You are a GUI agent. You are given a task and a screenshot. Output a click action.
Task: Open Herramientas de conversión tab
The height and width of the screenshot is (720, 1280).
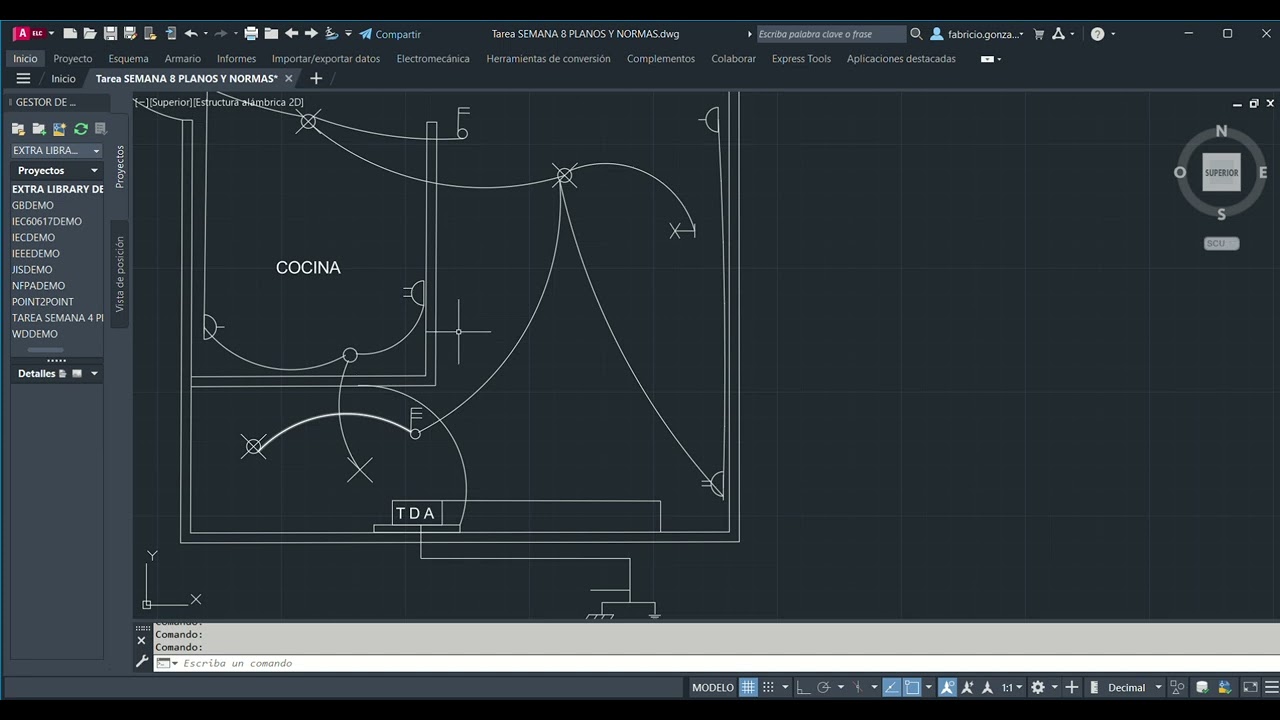tap(548, 59)
